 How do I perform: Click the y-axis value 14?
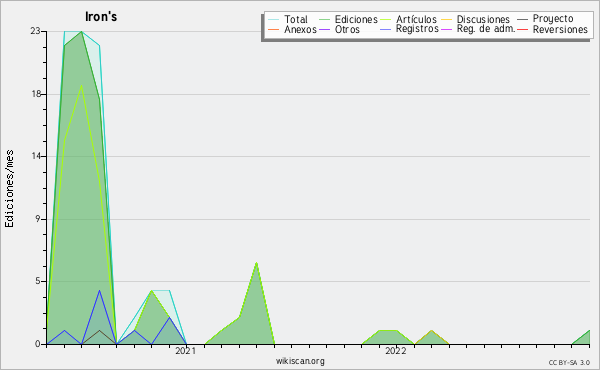tap(36, 156)
